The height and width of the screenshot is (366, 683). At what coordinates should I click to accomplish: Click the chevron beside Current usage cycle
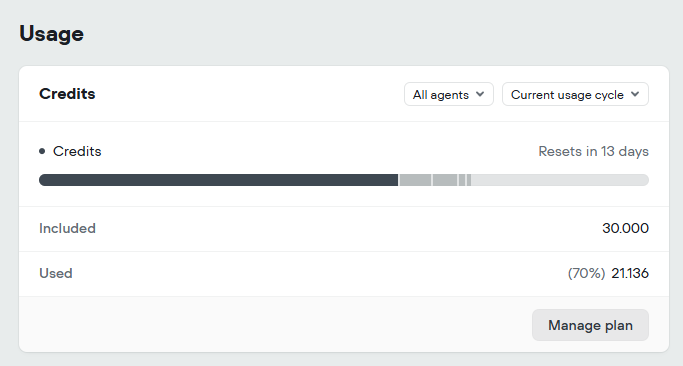click(x=635, y=94)
